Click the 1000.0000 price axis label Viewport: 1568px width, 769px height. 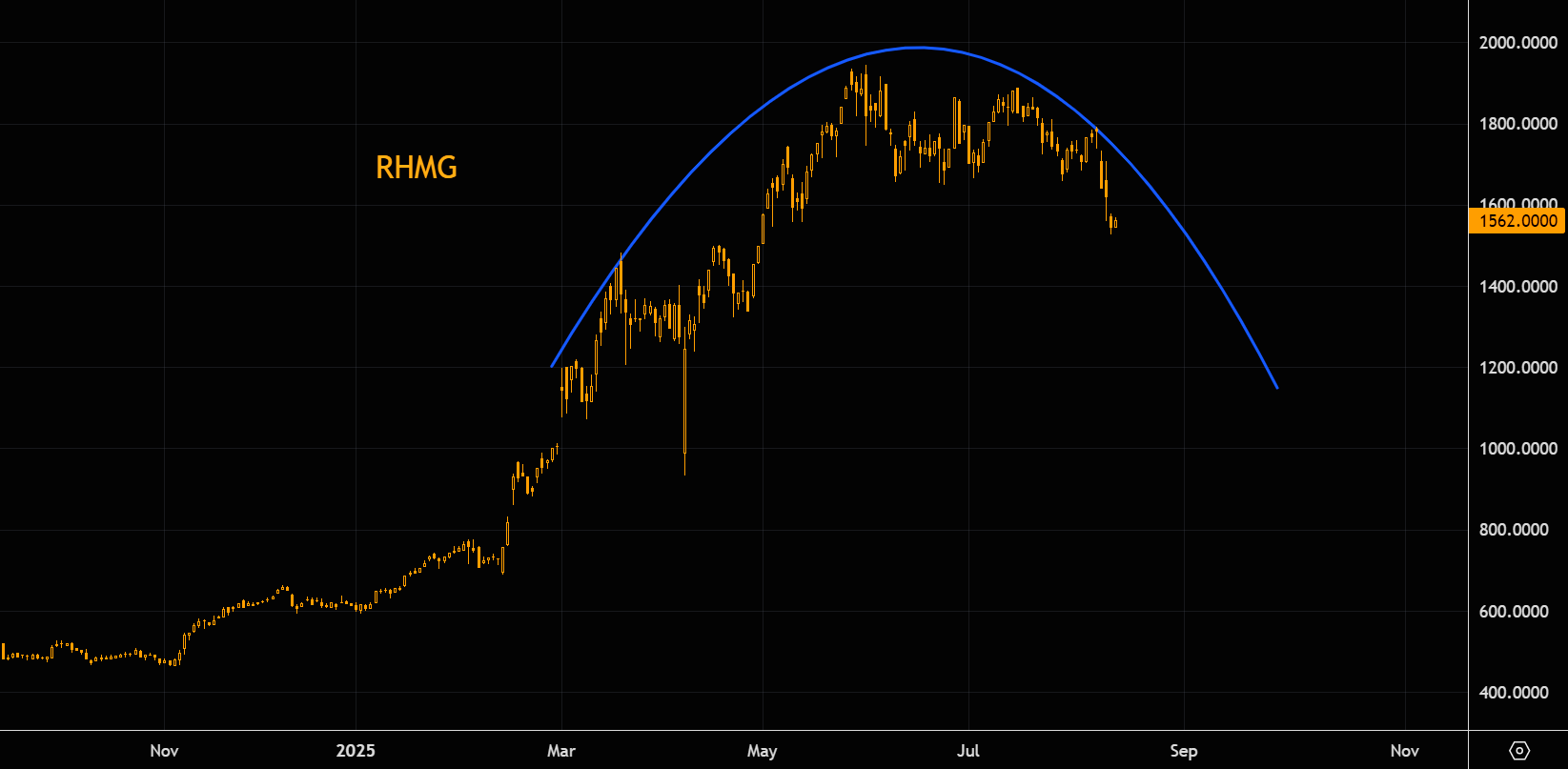click(1517, 449)
